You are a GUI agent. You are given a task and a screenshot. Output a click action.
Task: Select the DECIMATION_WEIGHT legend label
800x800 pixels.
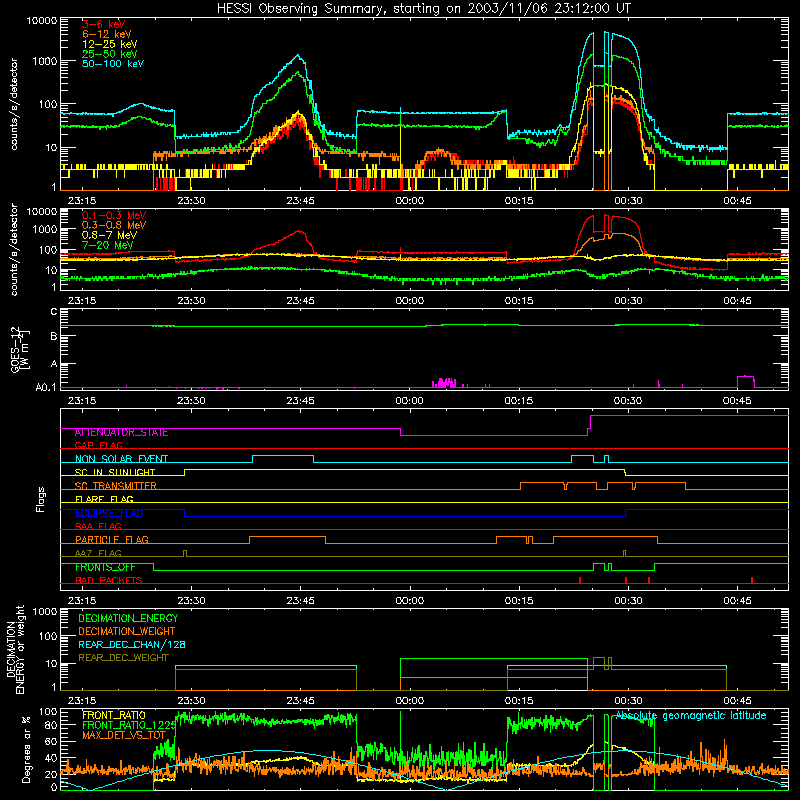(127, 632)
